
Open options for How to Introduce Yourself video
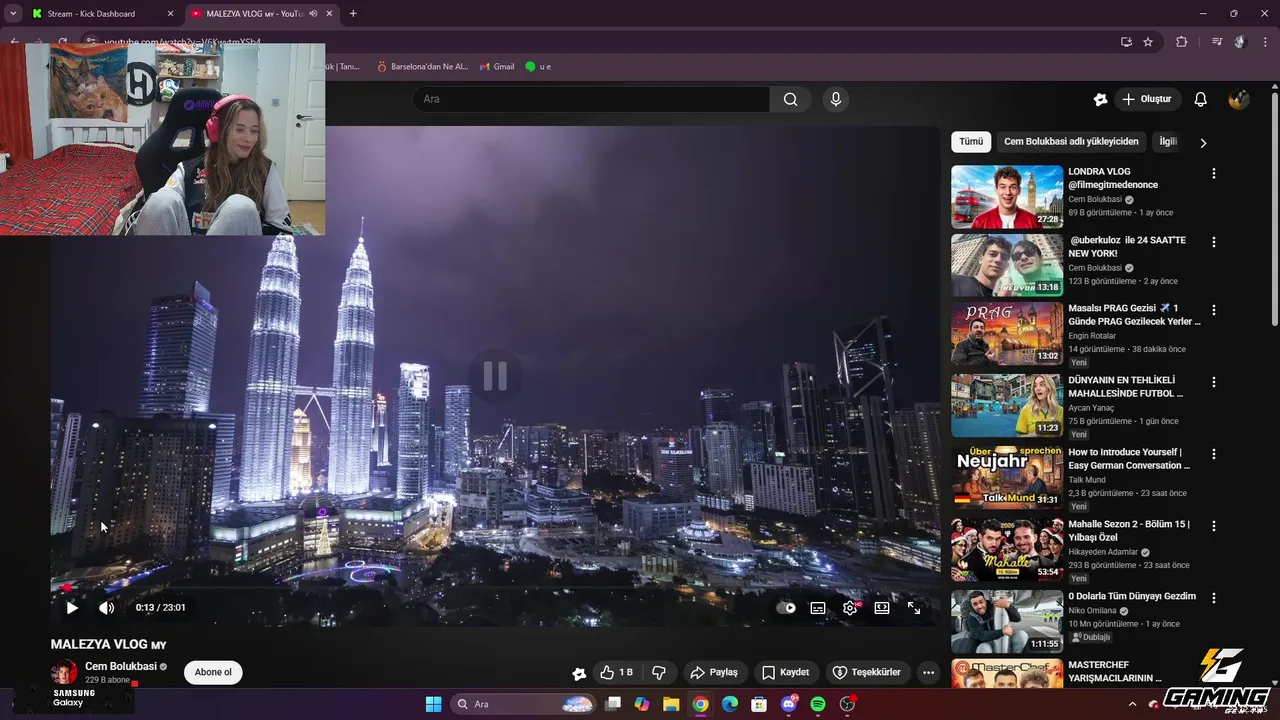(1214, 454)
